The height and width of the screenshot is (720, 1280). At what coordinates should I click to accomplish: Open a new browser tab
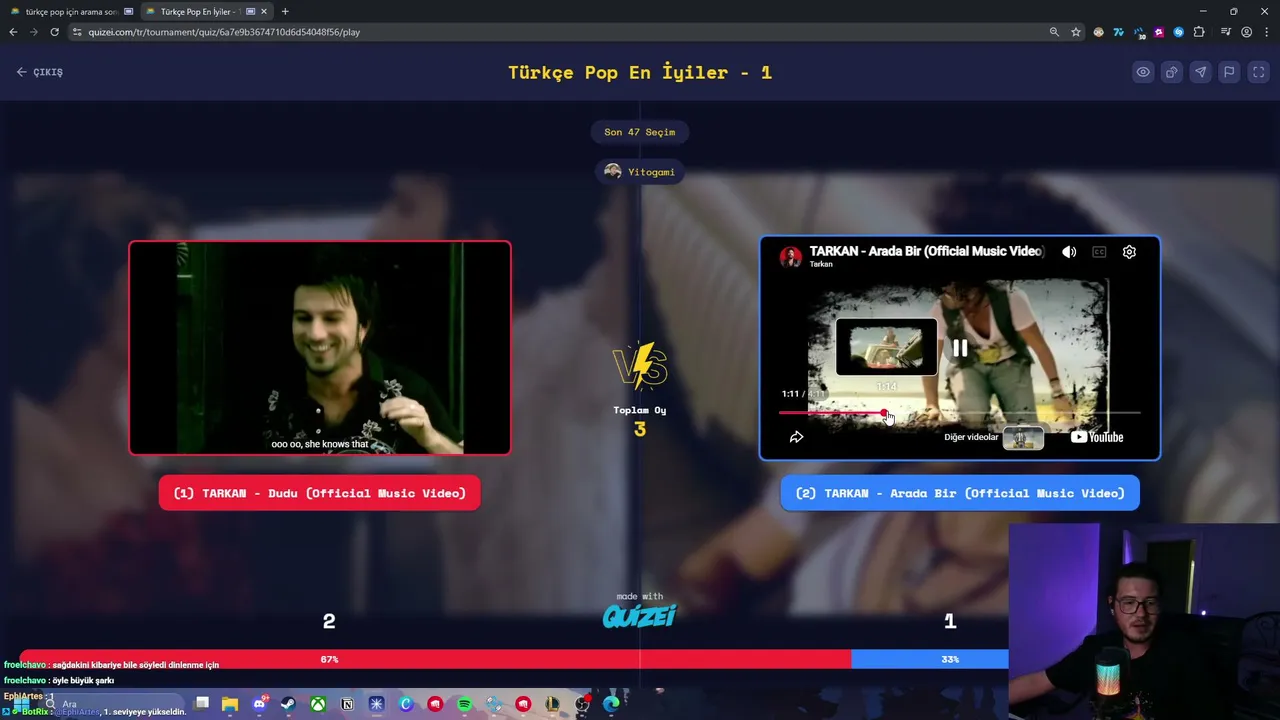click(x=285, y=11)
